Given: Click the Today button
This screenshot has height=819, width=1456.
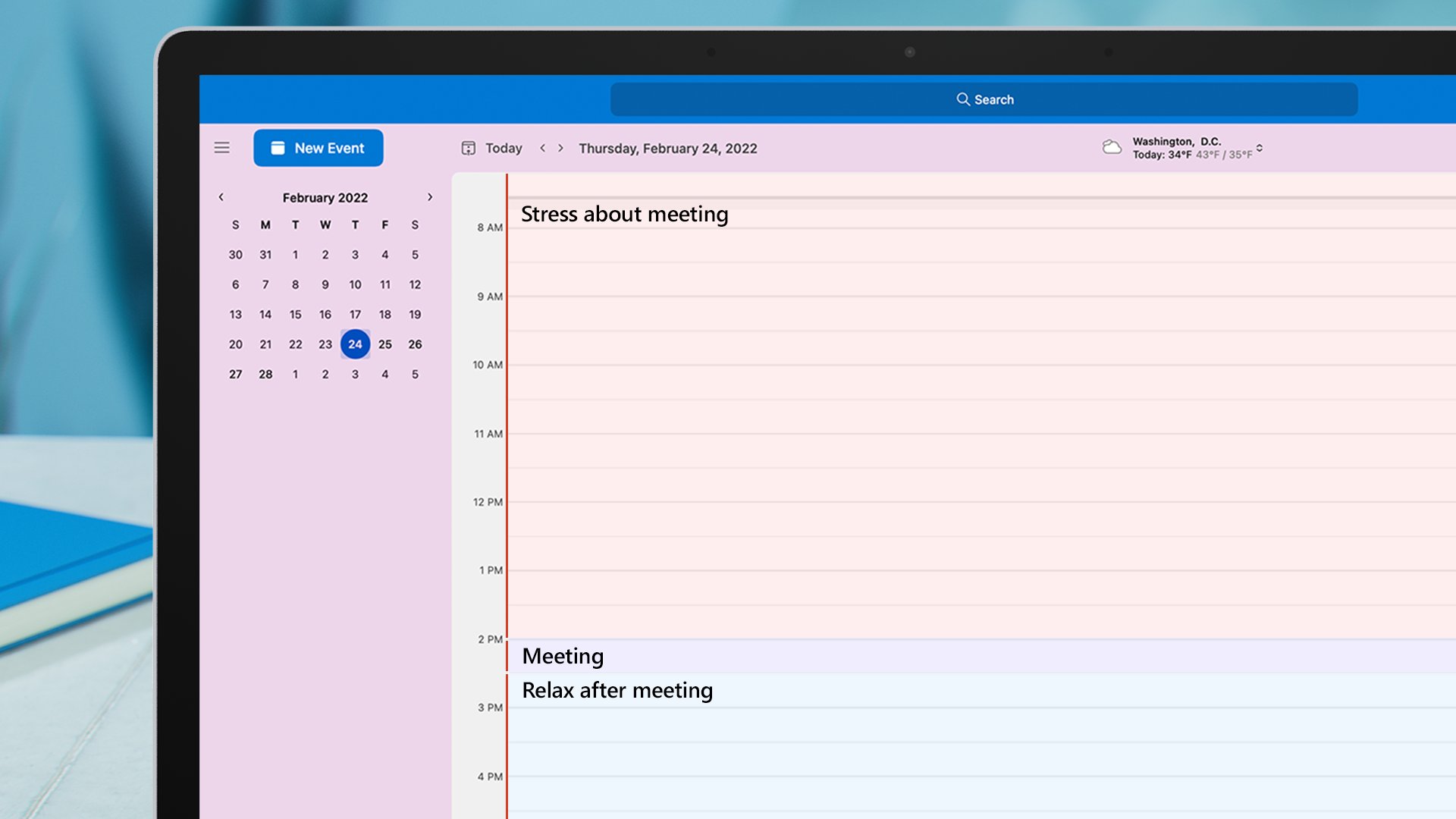Looking at the screenshot, I should [504, 149].
